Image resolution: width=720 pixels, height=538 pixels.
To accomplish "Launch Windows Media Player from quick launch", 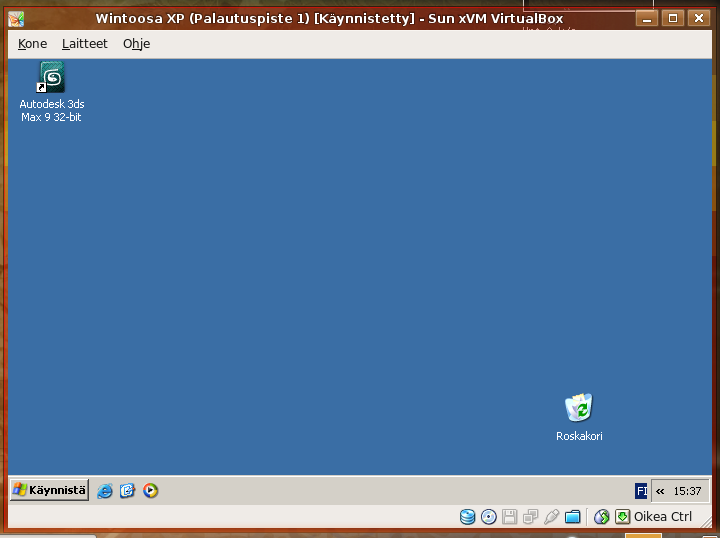I will [x=150, y=491].
